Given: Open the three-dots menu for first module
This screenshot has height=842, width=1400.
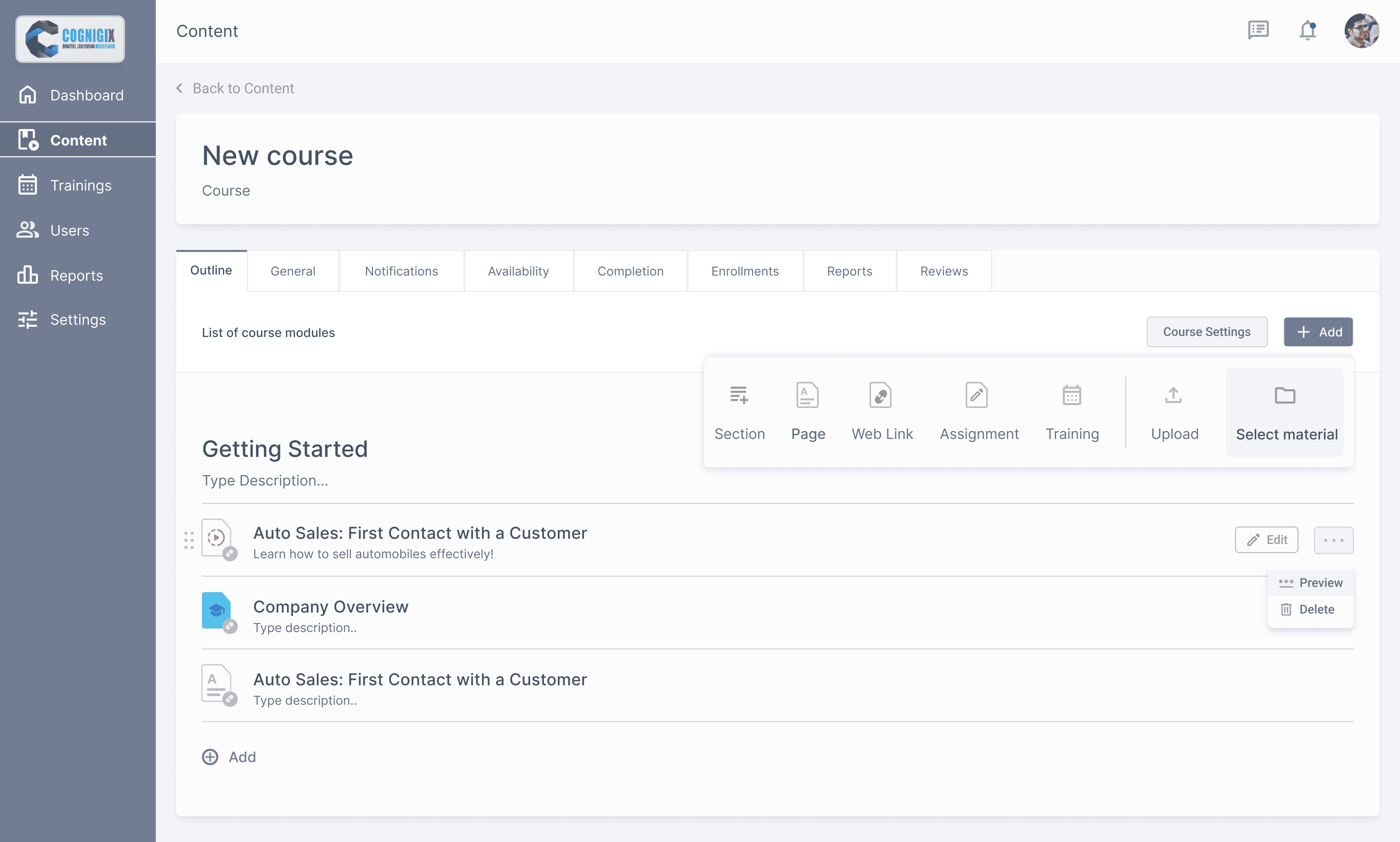Looking at the screenshot, I should [x=1333, y=540].
